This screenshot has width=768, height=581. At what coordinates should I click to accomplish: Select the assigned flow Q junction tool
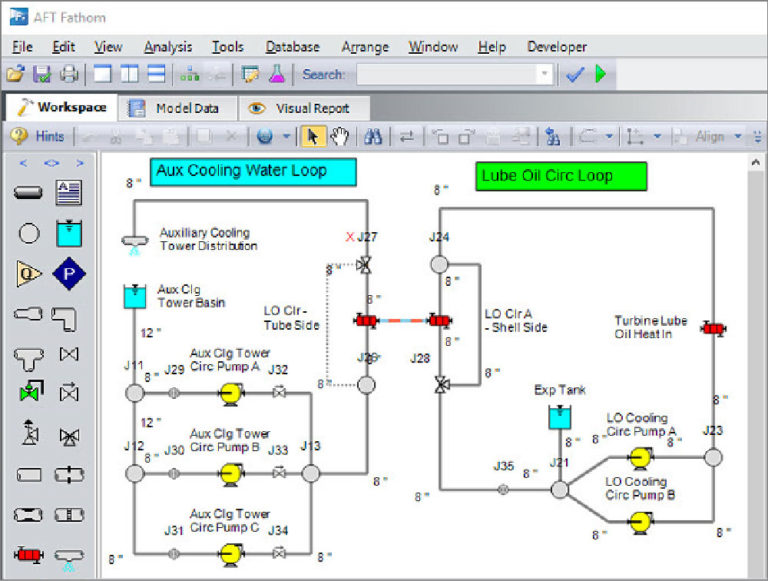(28, 273)
